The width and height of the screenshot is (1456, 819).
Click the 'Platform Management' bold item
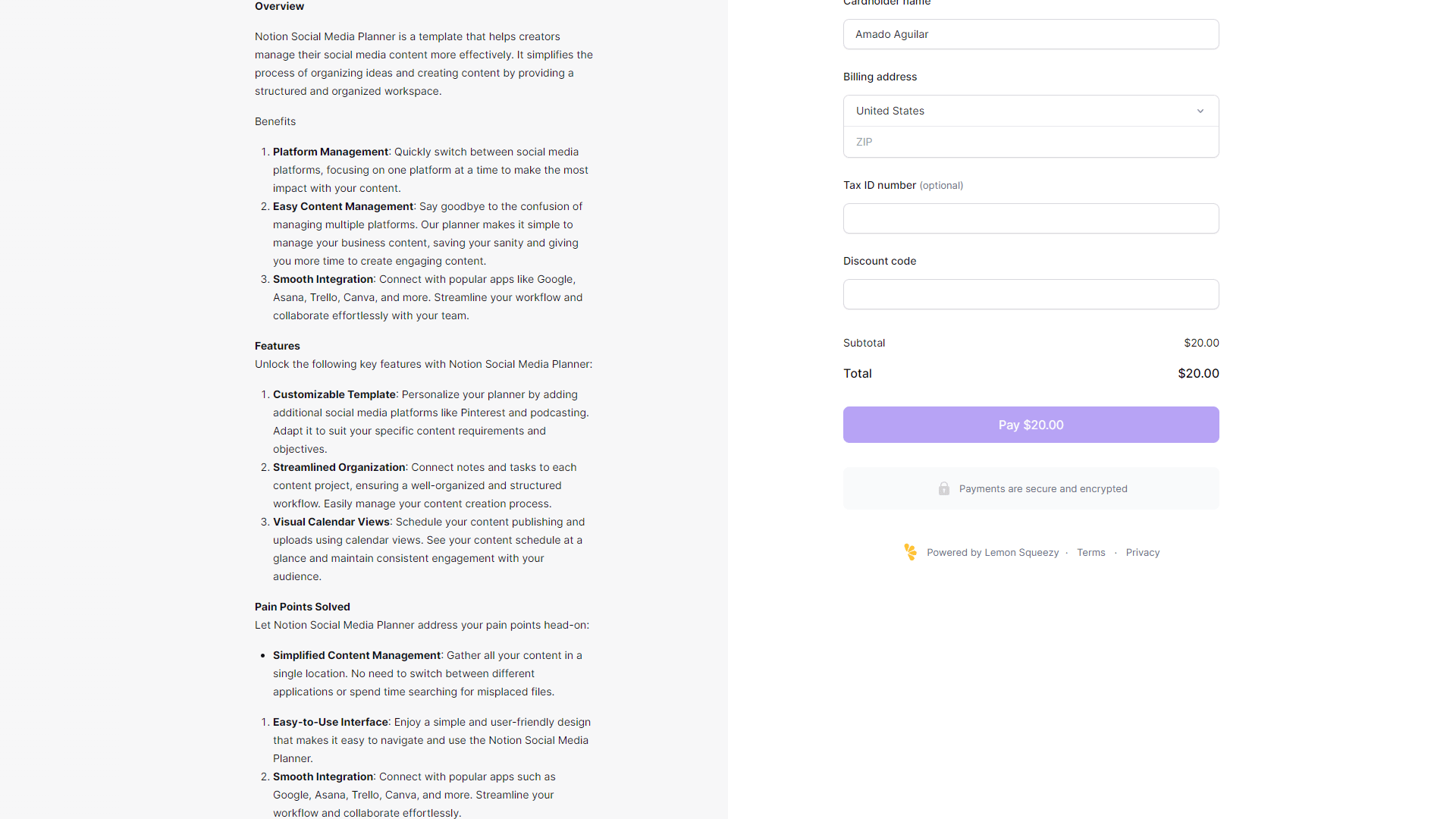click(x=331, y=152)
